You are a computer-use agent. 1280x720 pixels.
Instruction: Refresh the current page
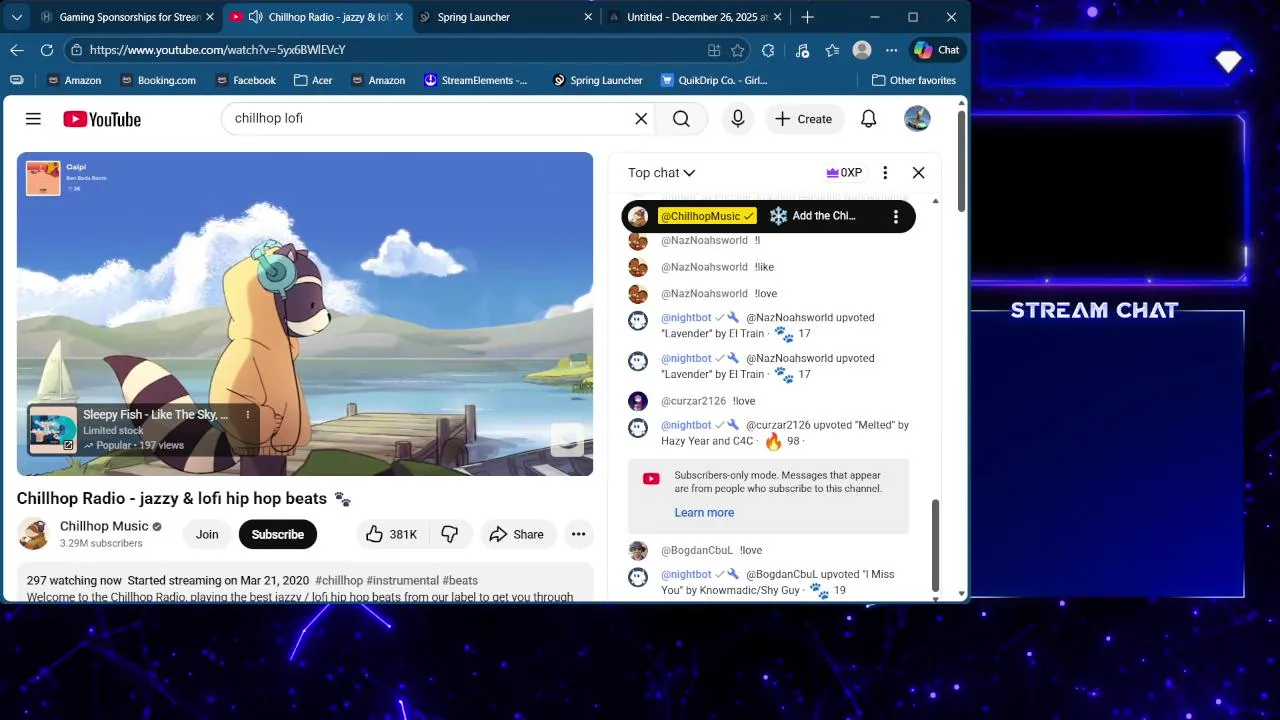(47, 50)
